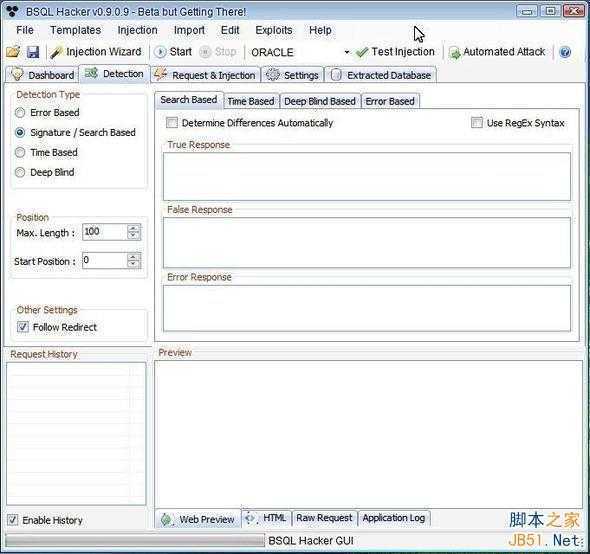Select the Deep Blind Based sub-tab
The width and height of the screenshot is (590, 554).
320,101
